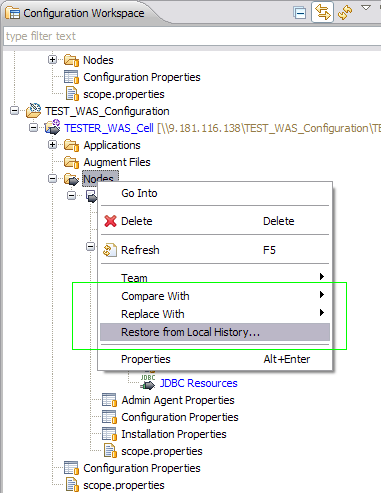
Task: Toggle Link with Editor icon
Action: [322, 12]
